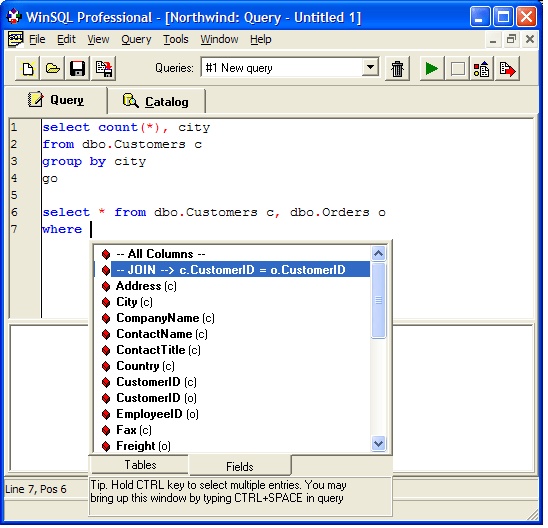This screenshot has width=548, height=528.
Task: Click the diamond icon beside City (c)
Action: coord(106,302)
